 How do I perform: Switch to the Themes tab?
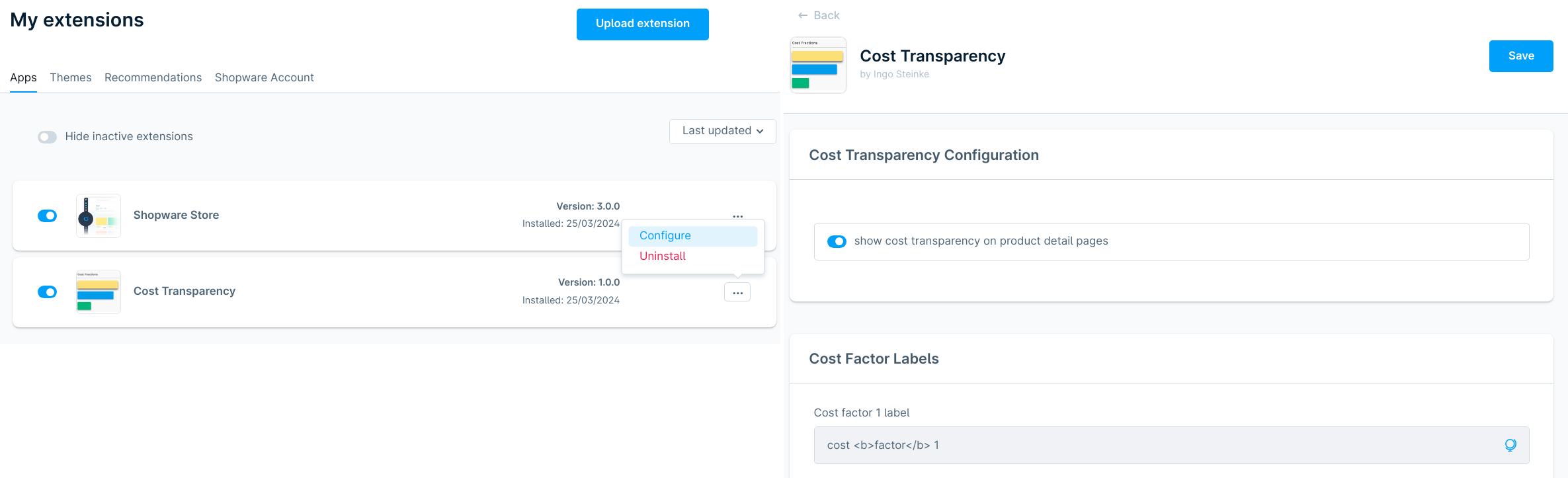pos(71,77)
